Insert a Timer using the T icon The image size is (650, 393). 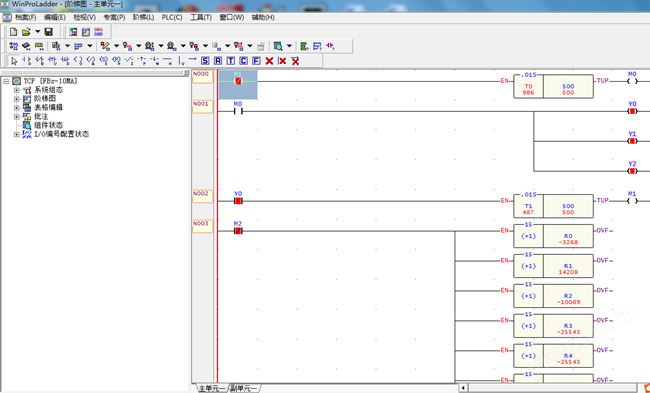tap(230, 61)
